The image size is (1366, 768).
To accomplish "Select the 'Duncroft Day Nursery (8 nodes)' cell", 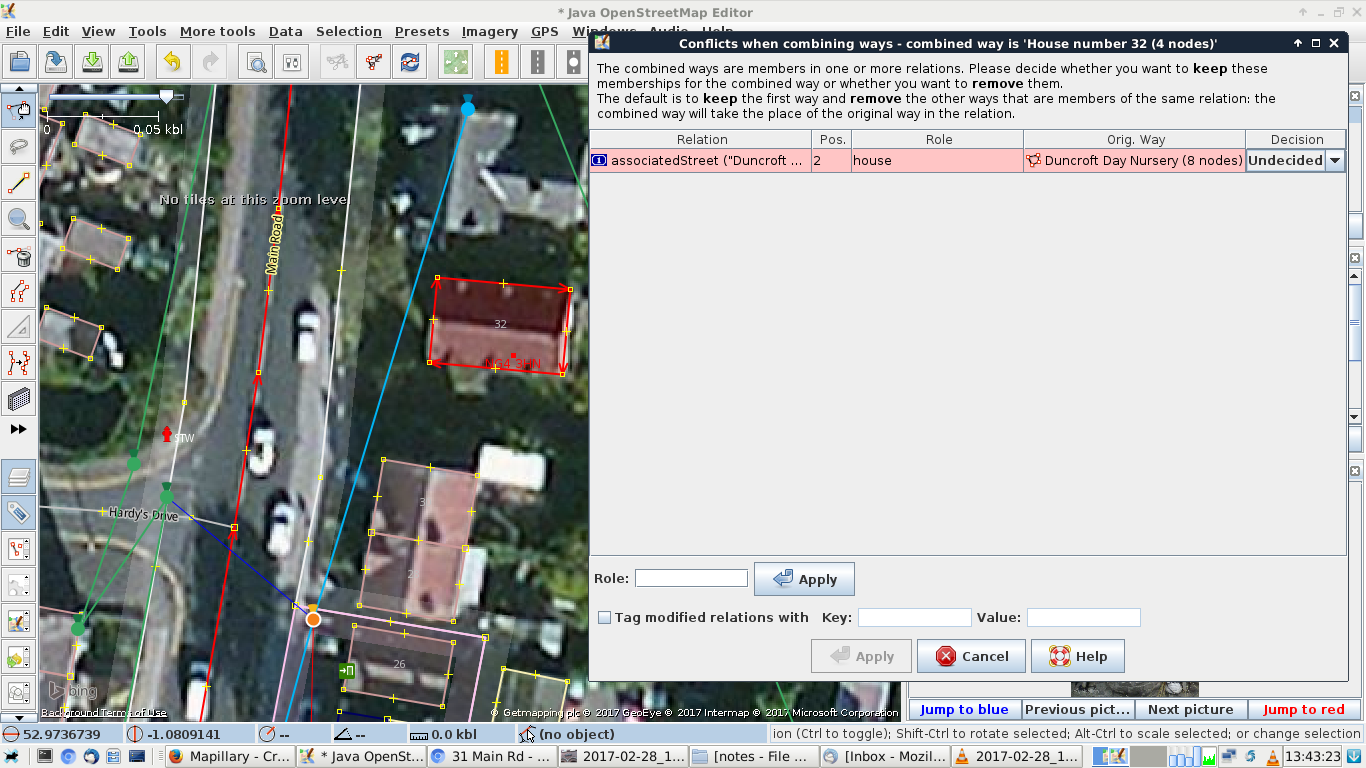I will pyautogui.click(x=1134, y=160).
